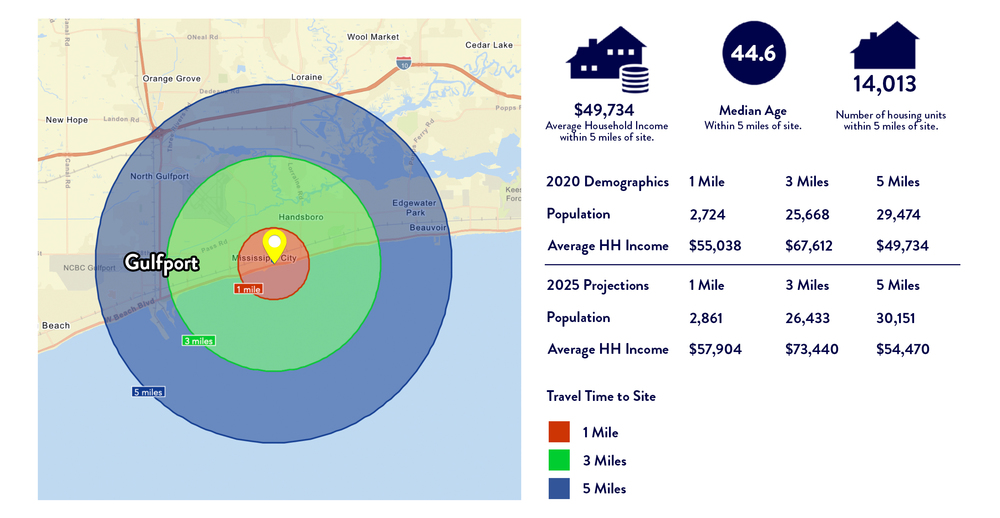Click the yellow location pin on map

pos(274,246)
